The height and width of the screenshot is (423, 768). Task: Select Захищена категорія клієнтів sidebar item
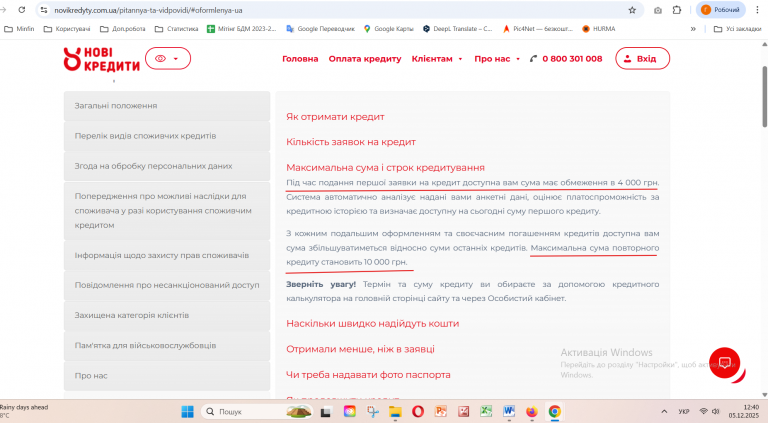pos(167,315)
